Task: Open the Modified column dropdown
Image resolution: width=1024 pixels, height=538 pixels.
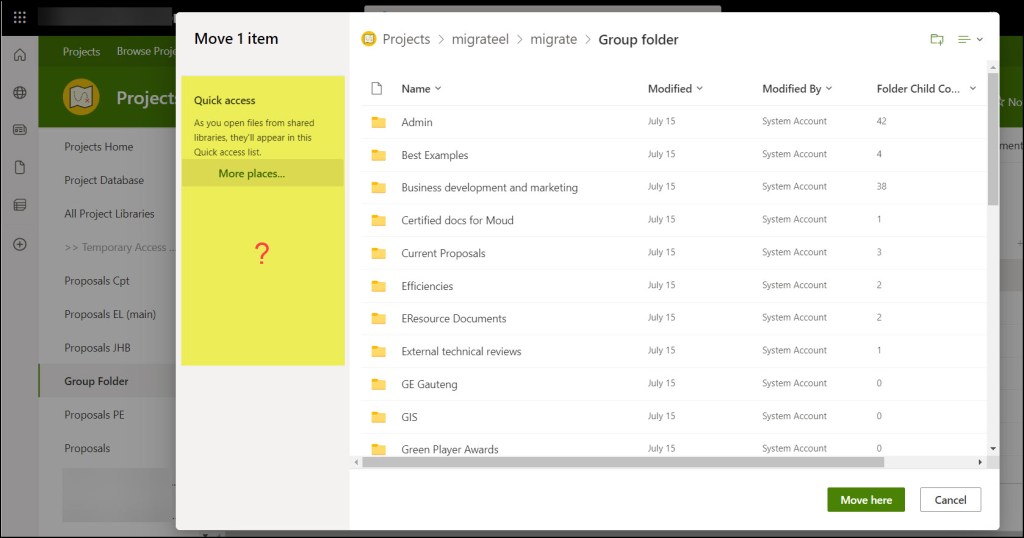Action: pos(675,88)
